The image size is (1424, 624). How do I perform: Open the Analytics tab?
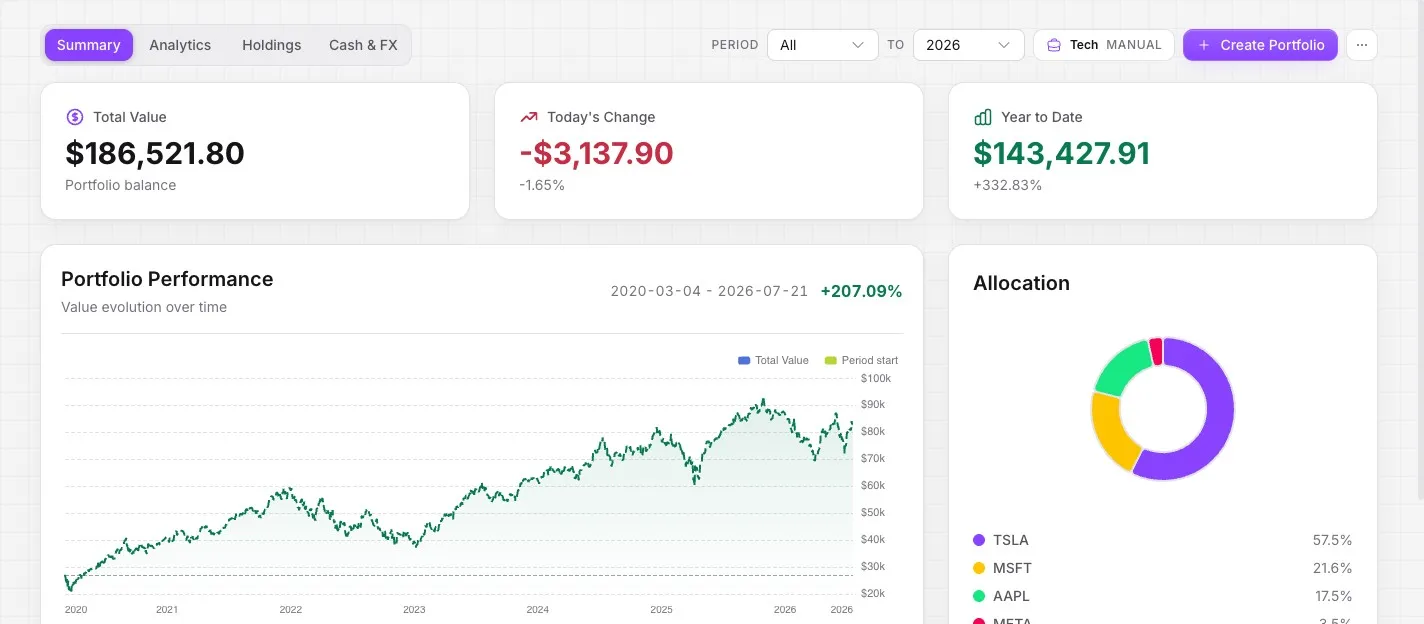click(180, 45)
